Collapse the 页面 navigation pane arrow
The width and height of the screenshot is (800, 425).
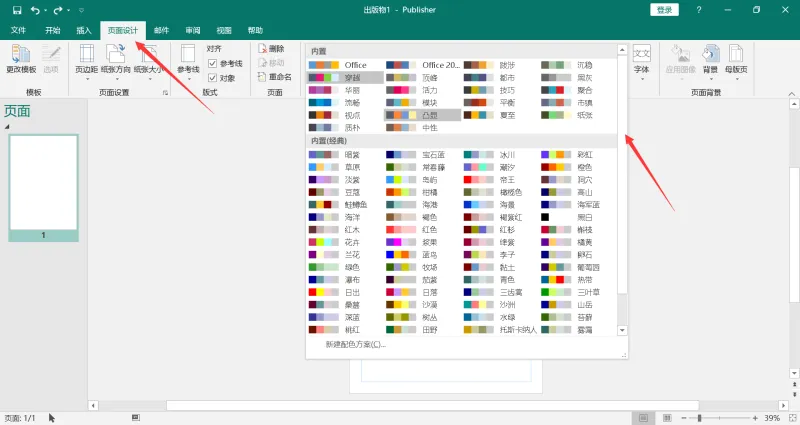(x=7, y=127)
